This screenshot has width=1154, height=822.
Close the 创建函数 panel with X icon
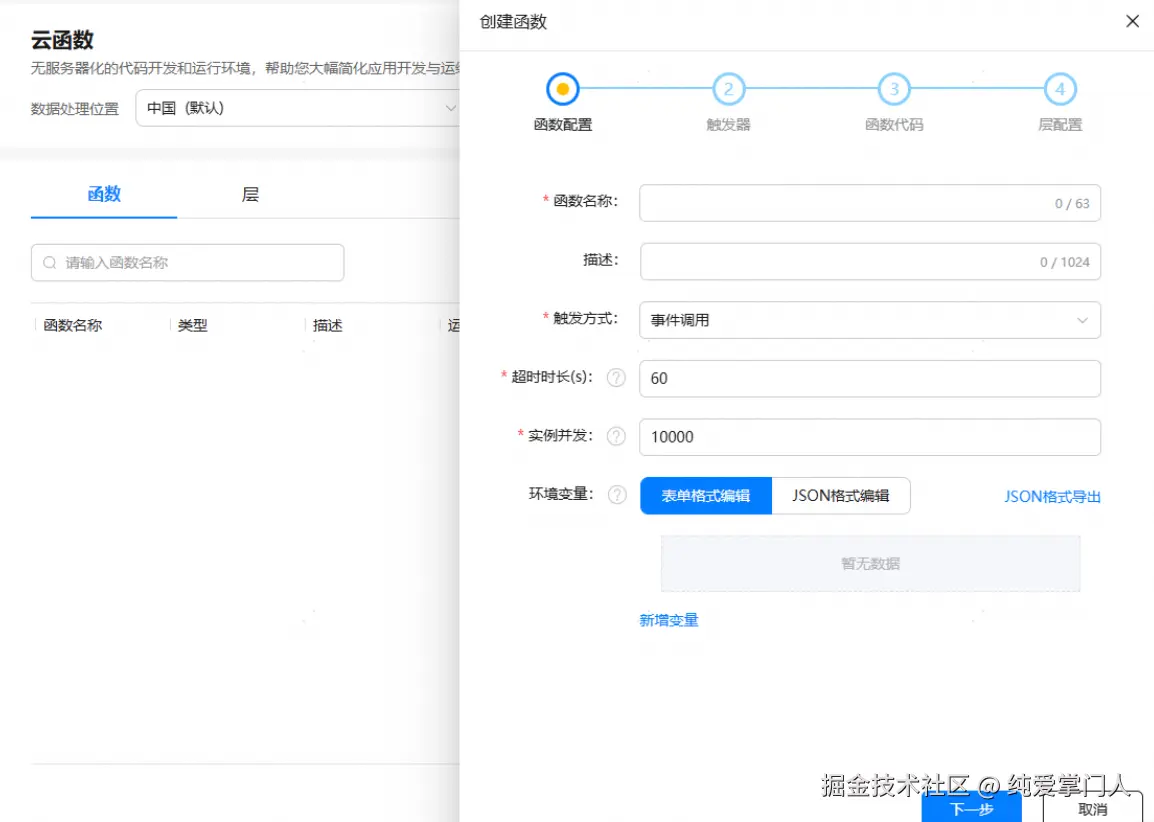coord(1132,21)
